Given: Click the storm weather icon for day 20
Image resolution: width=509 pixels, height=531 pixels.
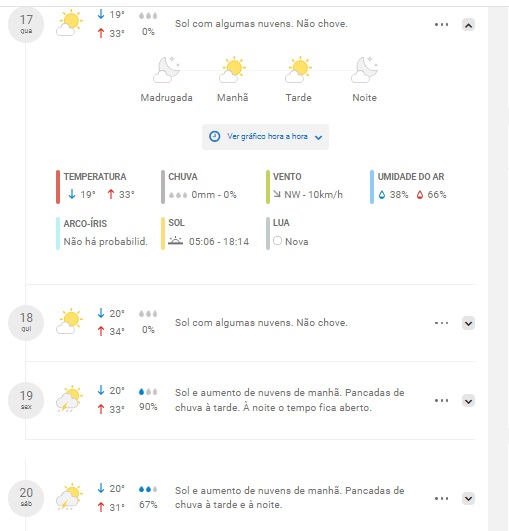Looking at the screenshot, I should coord(70,497).
